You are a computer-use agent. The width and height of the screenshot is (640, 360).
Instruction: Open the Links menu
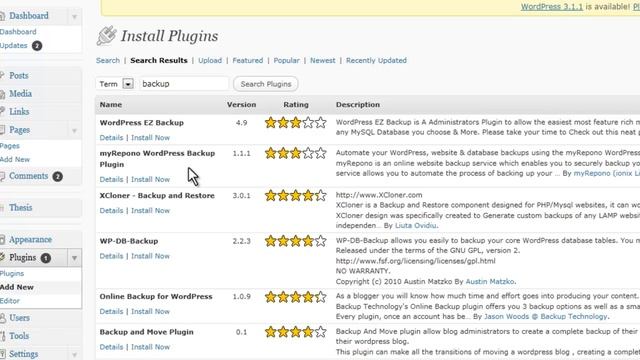point(19,111)
